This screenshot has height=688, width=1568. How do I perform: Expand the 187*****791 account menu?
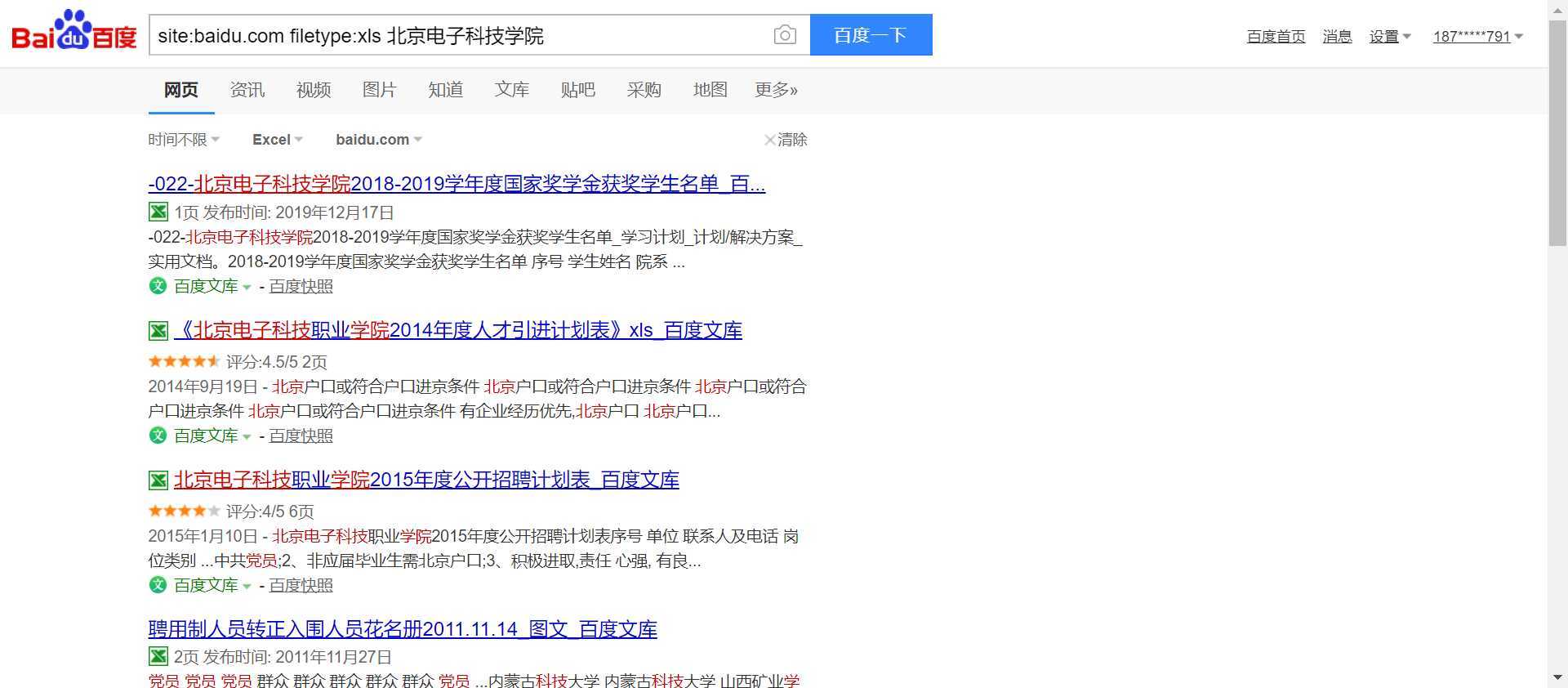click(1477, 36)
